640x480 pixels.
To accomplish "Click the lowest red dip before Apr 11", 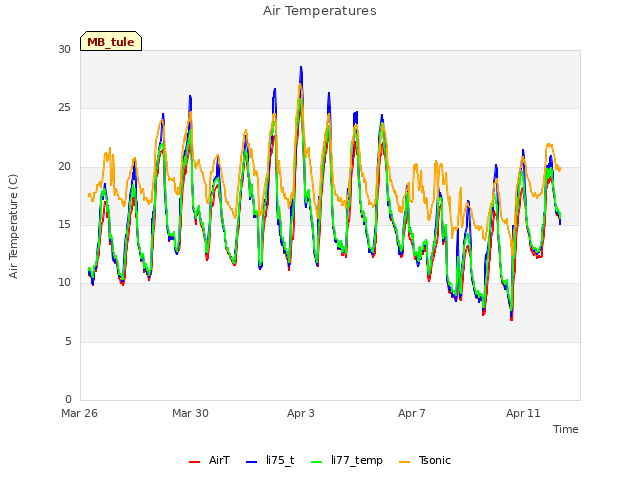I will [x=511, y=319].
